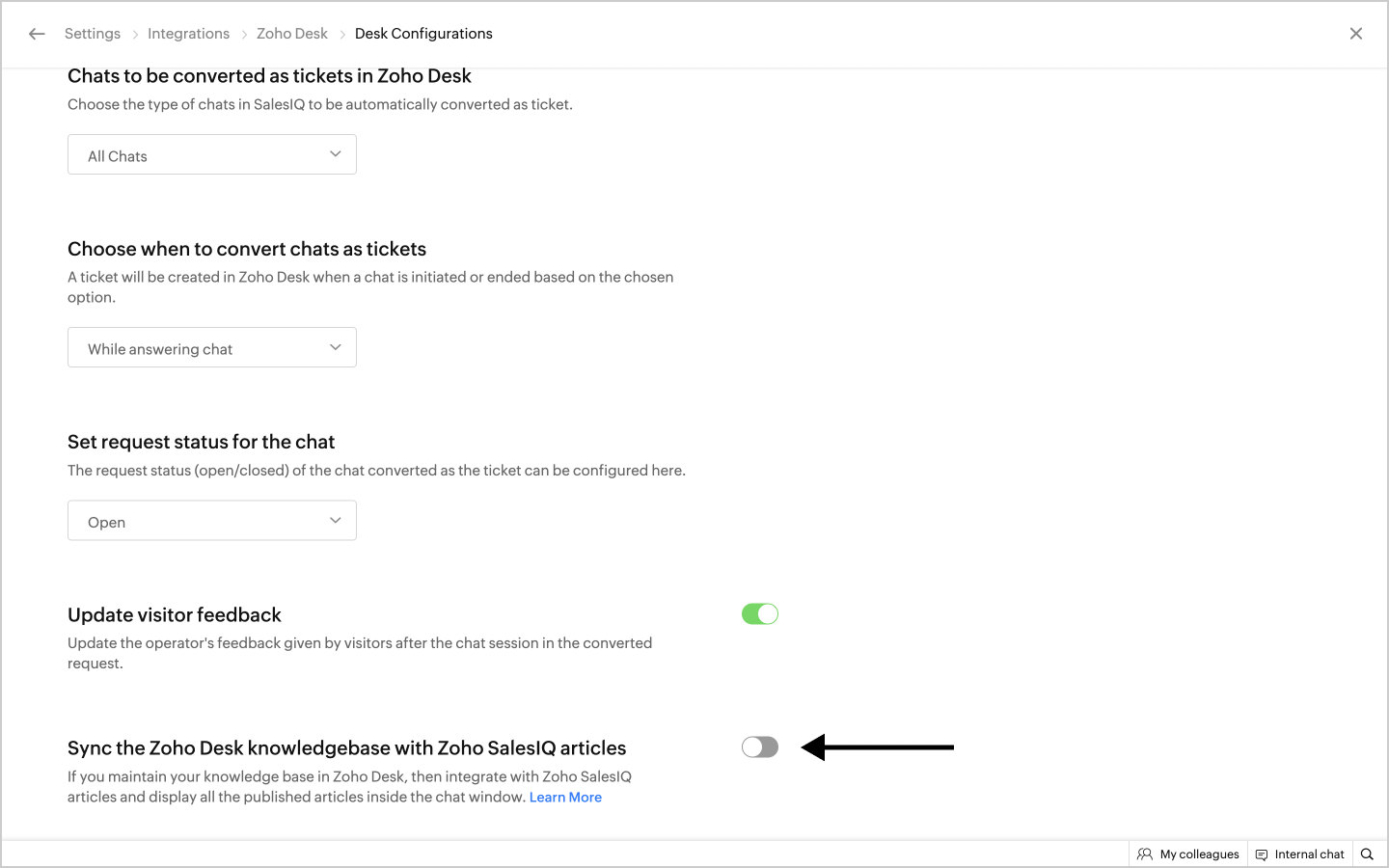Open Internal chat panel
The height and width of the screenshot is (868, 1389).
click(x=1309, y=854)
